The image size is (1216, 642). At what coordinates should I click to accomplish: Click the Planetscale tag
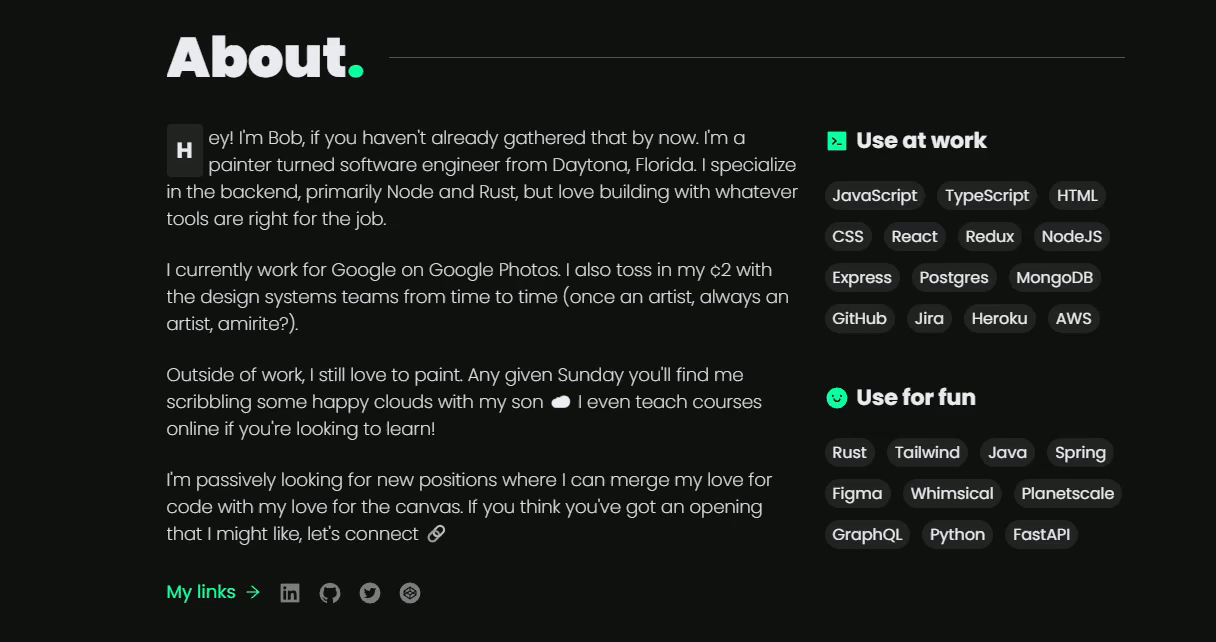[x=1067, y=494]
